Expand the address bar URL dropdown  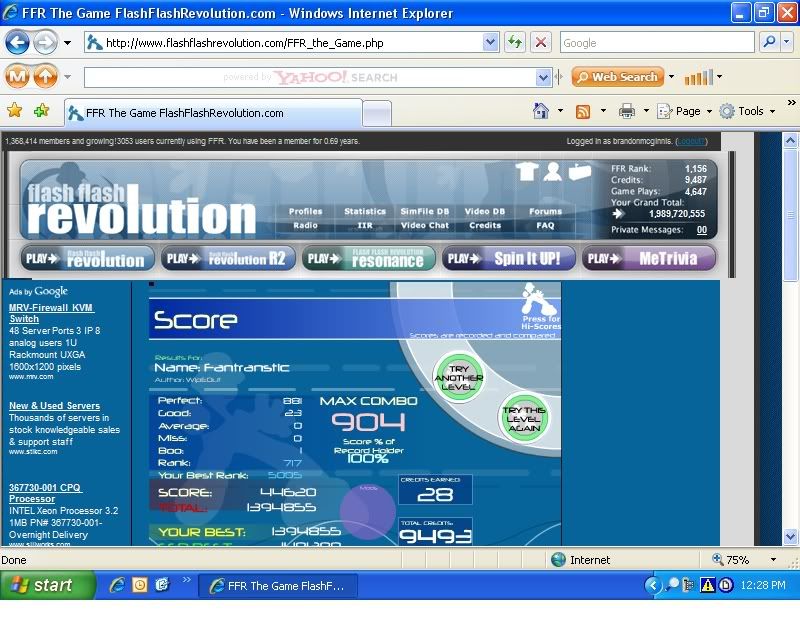[490, 43]
